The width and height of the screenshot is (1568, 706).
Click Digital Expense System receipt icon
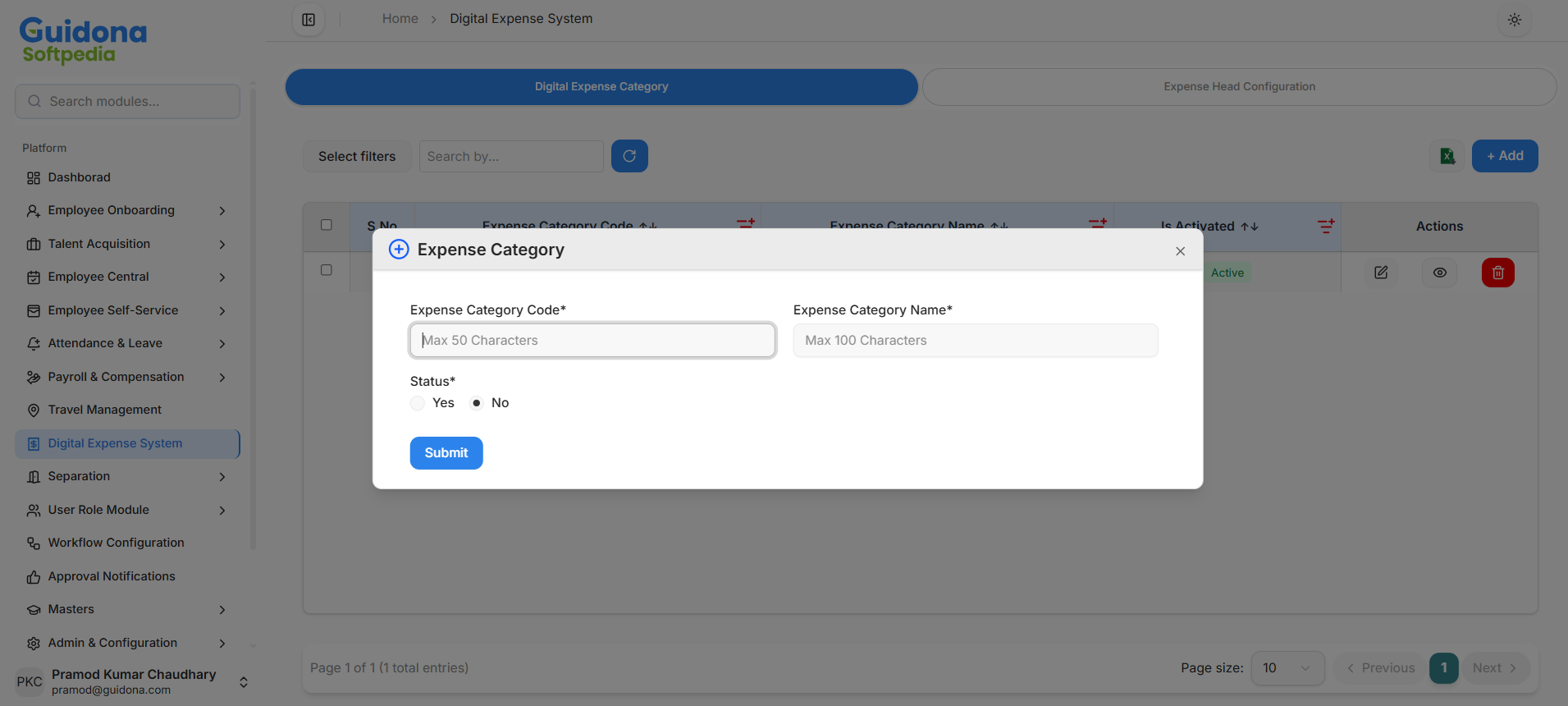[34, 444]
